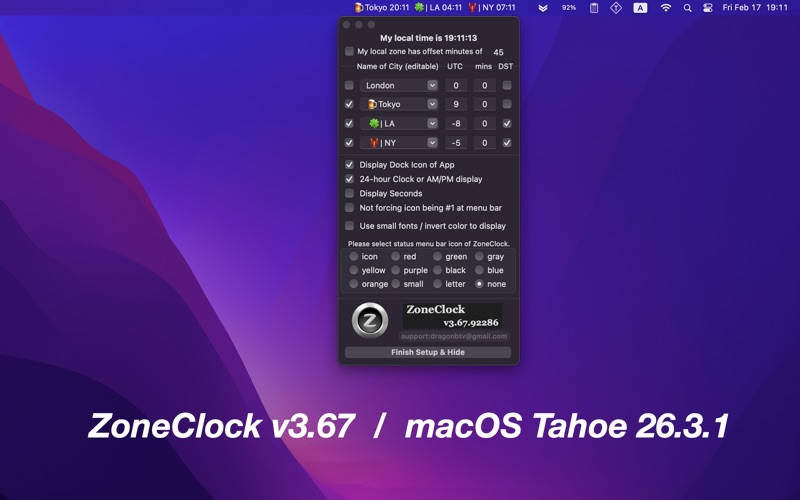
Task: Select the none radio button
Action: click(x=479, y=284)
